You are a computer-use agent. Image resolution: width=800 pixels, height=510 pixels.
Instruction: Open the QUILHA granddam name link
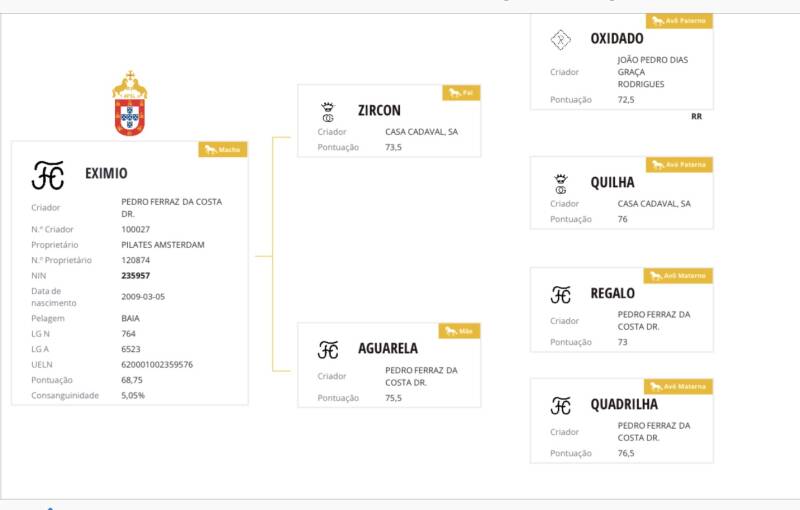(612, 183)
